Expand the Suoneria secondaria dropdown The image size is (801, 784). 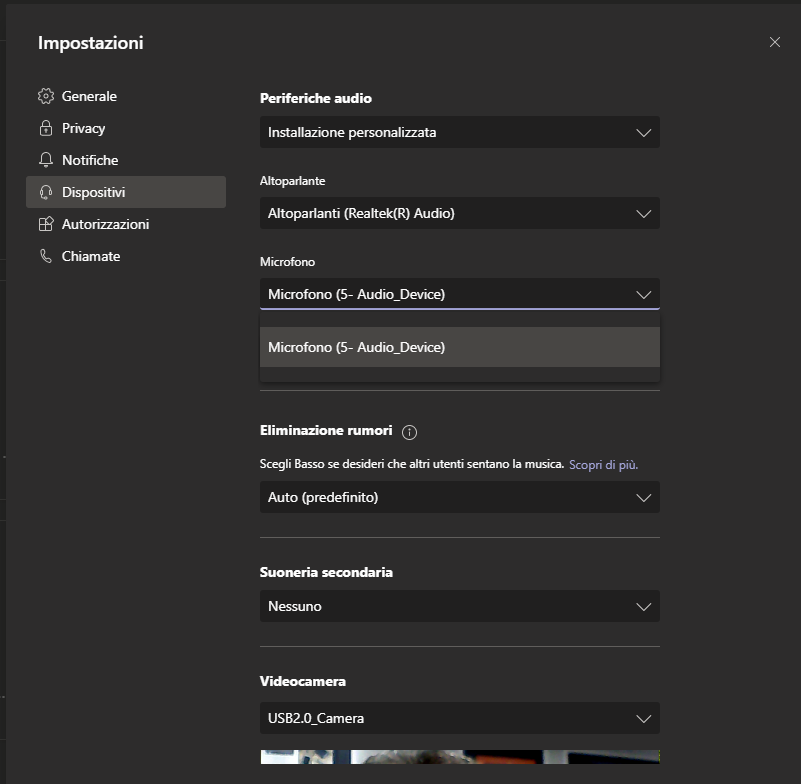coord(459,606)
